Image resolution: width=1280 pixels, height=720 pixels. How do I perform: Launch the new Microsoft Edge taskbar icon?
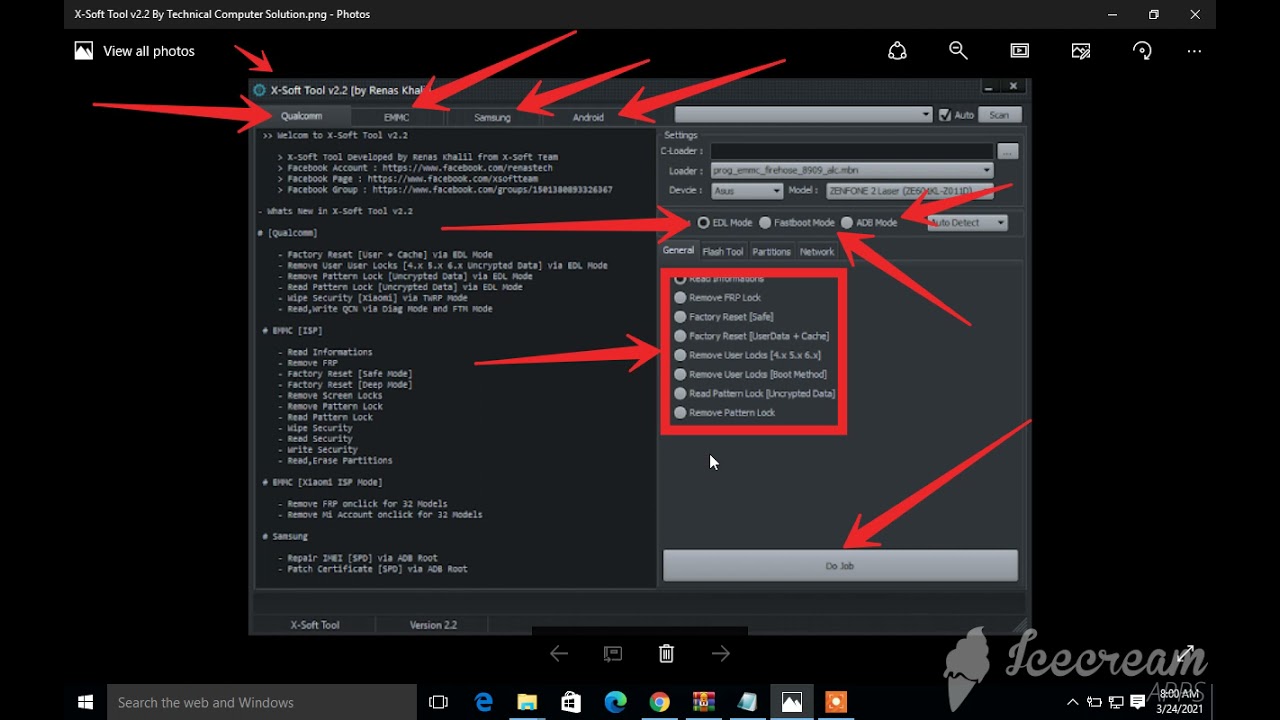click(615, 702)
